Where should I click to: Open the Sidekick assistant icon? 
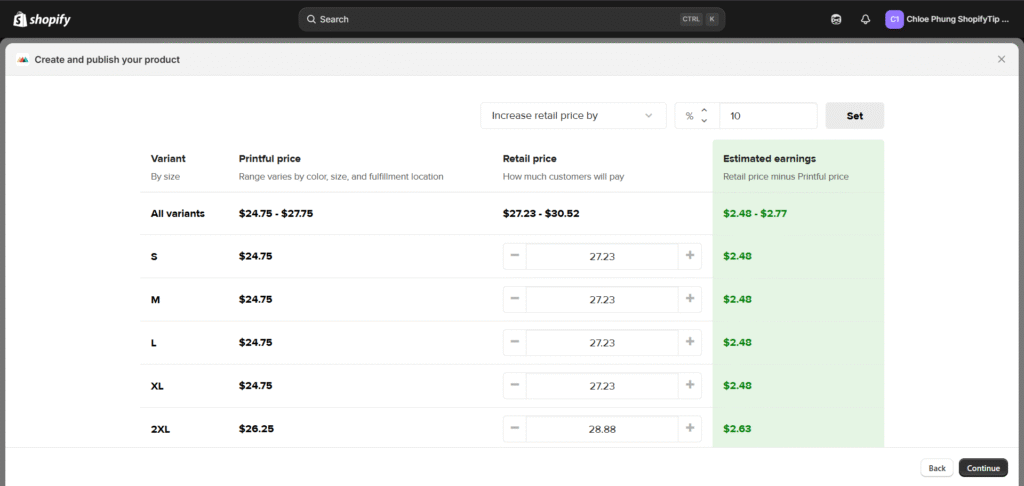pyautogui.click(x=836, y=19)
